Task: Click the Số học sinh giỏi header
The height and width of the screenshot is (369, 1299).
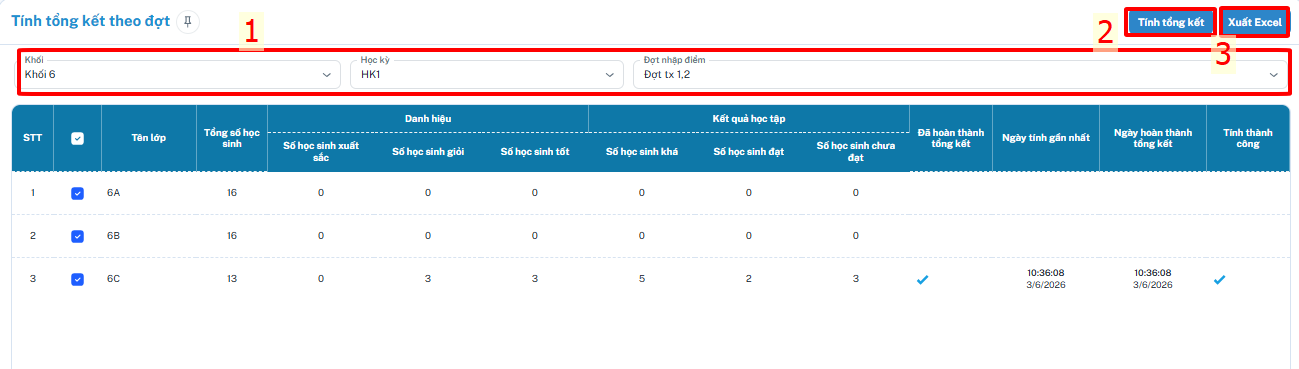Action: (428, 151)
